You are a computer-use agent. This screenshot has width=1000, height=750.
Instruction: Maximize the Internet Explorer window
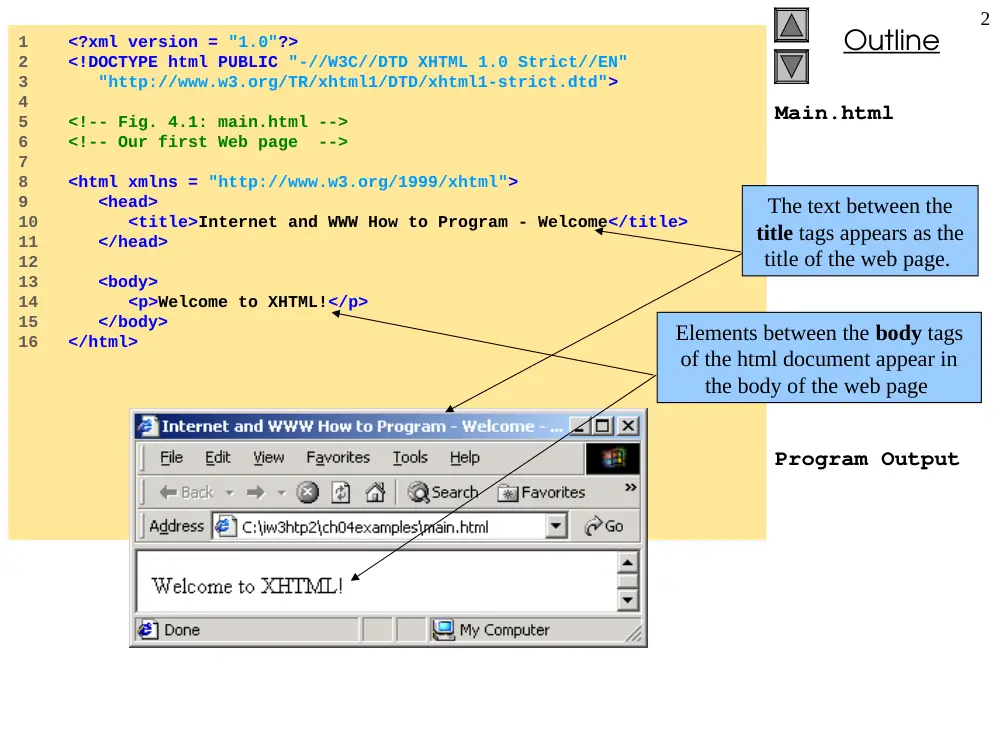603,426
